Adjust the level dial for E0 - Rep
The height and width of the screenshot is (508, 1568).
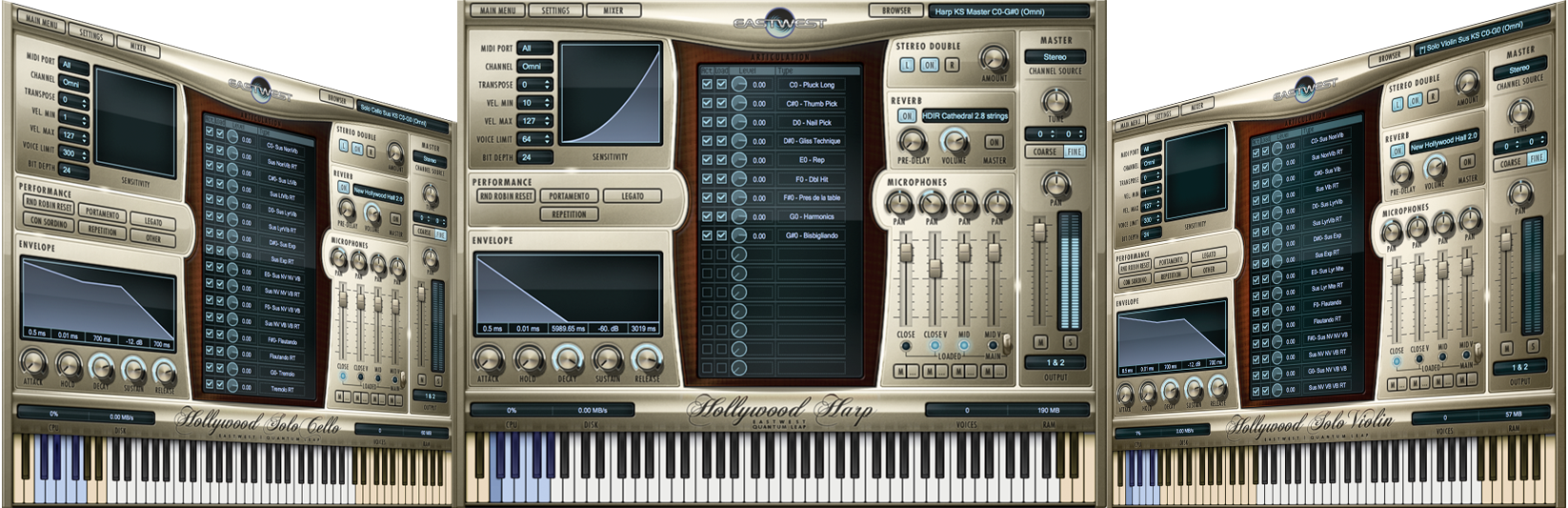click(738, 160)
